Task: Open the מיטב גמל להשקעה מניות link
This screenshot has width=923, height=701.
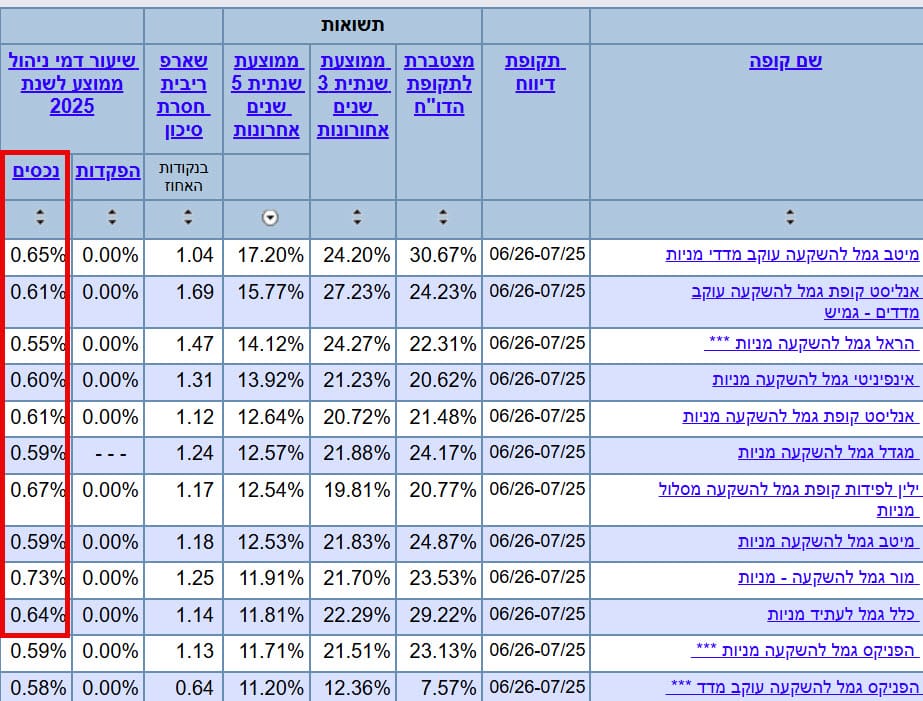Action: [828, 541]
